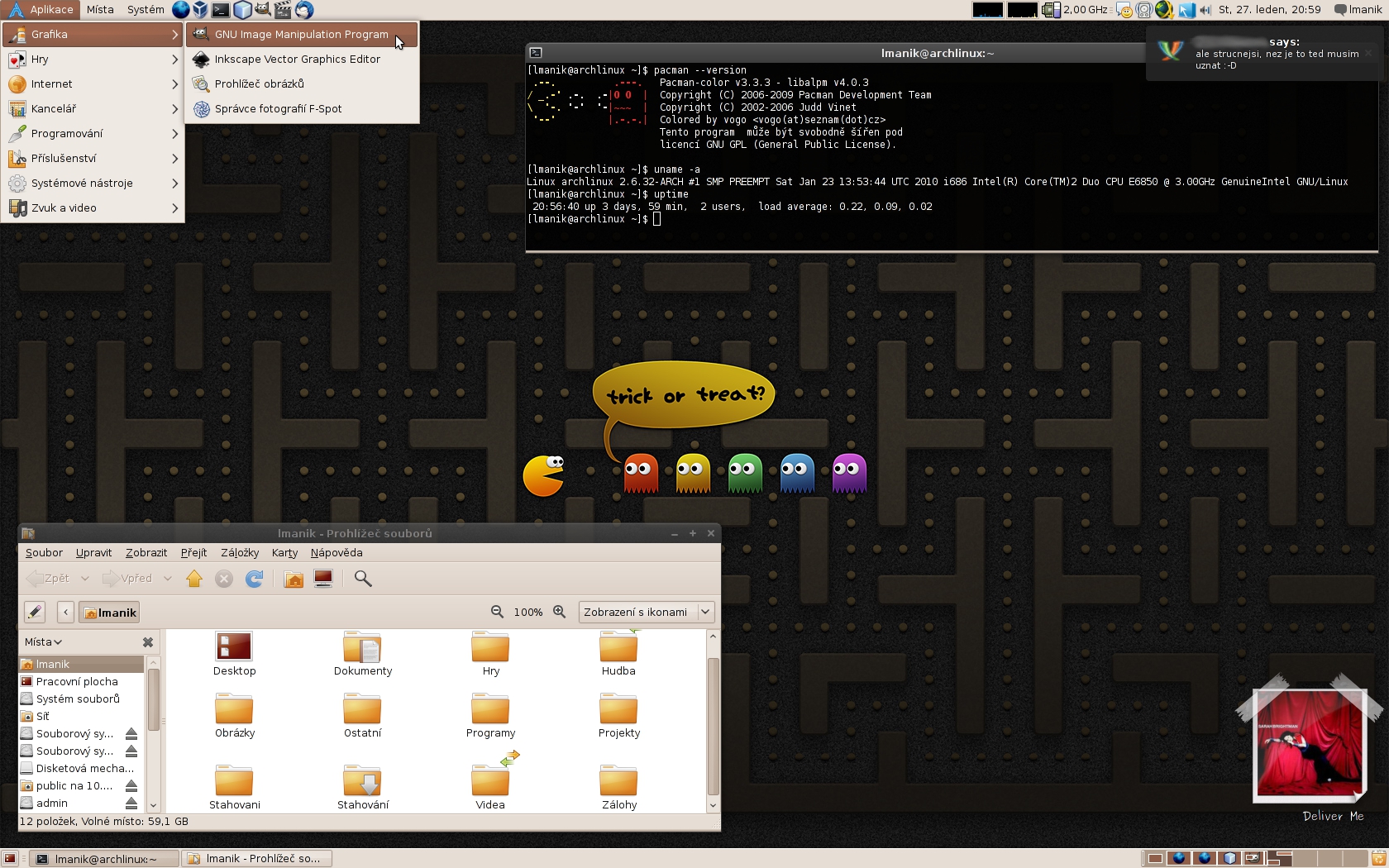This screenshot has width=1389, height=868.
Task: Click the path bar left scroll arrow
Action: tap(65, 612)
